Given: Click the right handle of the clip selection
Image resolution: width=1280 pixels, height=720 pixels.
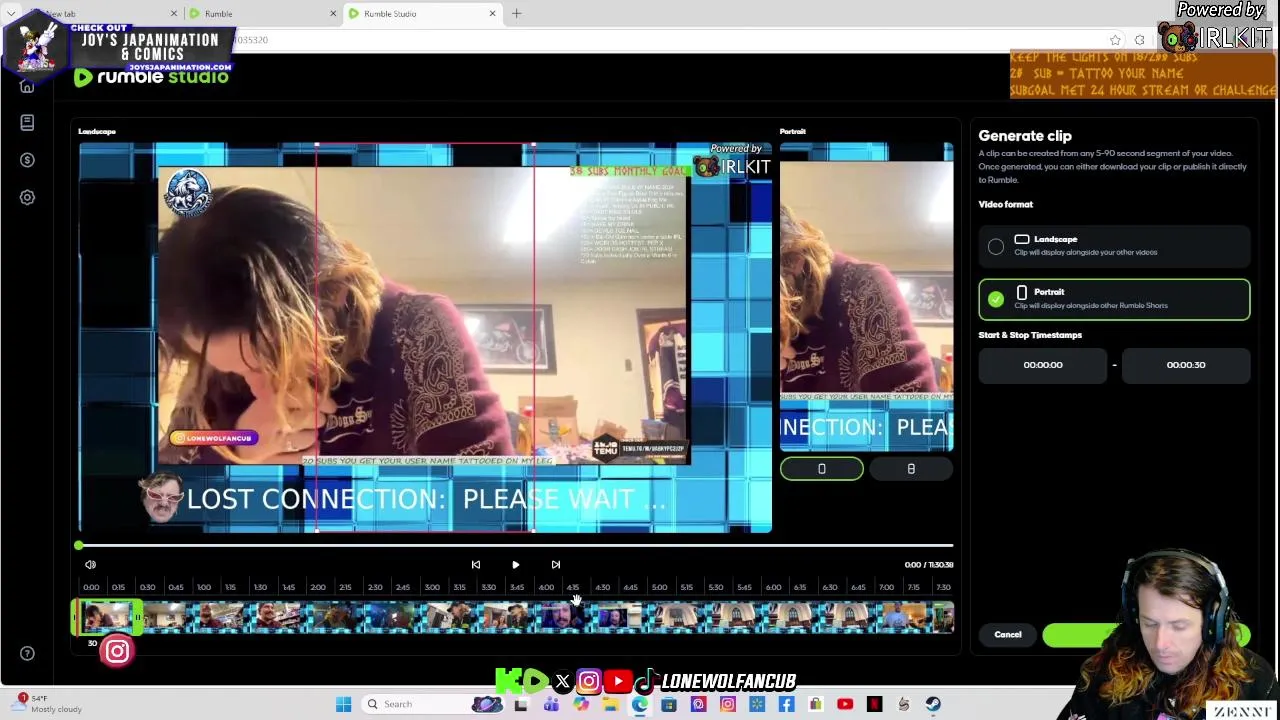Looking at the screenshot, I should pos(138,618).
